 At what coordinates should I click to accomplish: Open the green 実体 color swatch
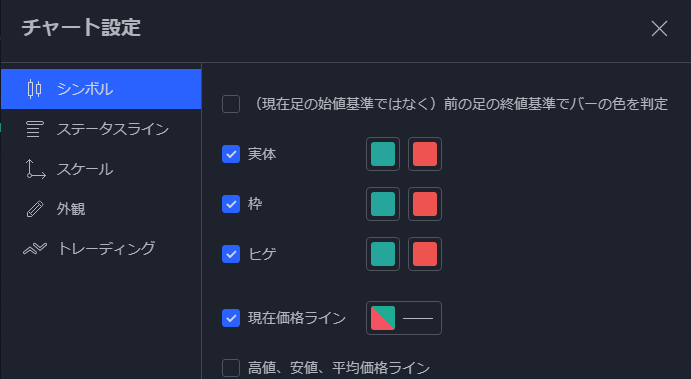click(x=383, y=154)
